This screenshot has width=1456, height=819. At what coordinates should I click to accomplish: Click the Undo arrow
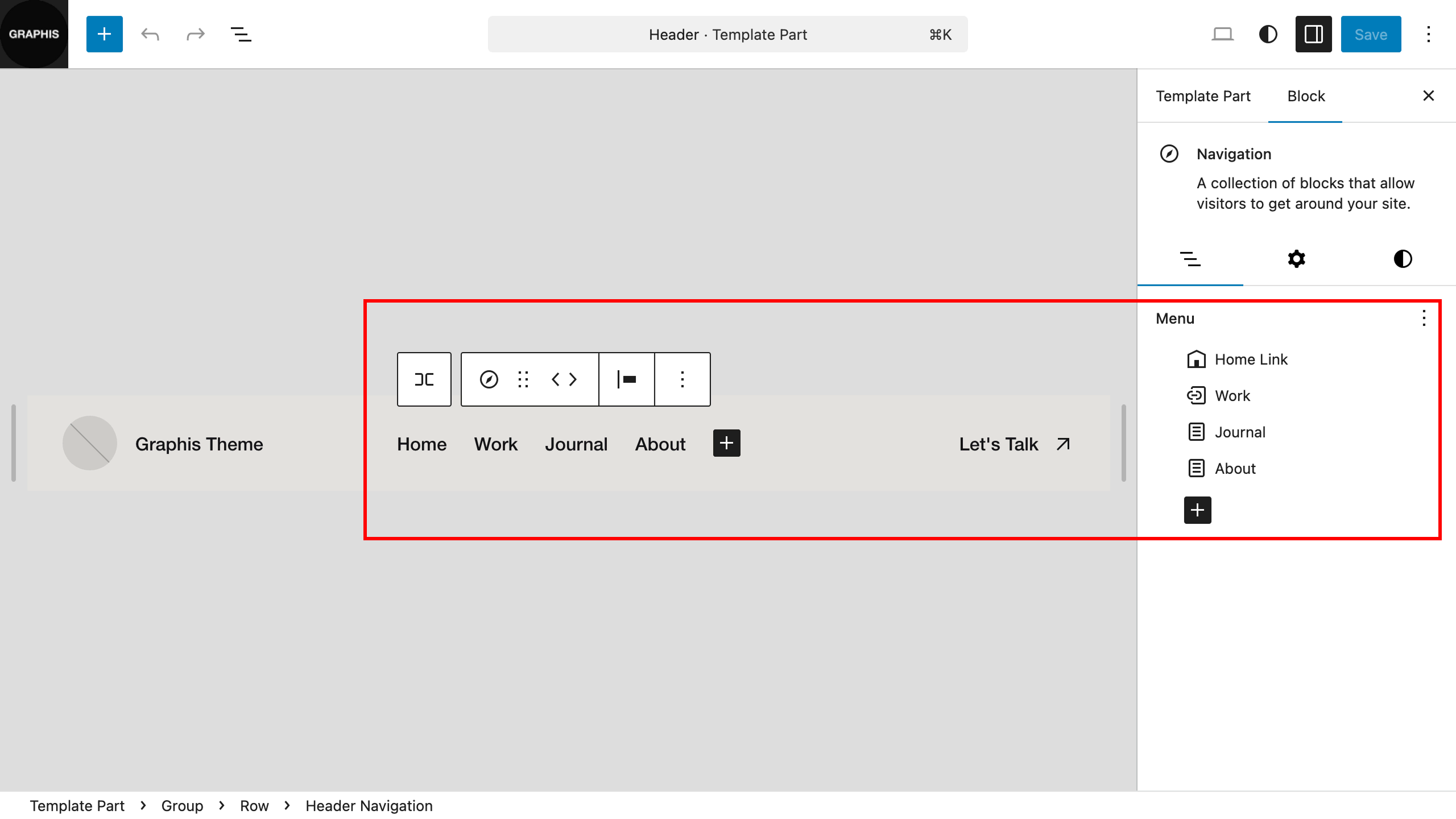(150, 34)
